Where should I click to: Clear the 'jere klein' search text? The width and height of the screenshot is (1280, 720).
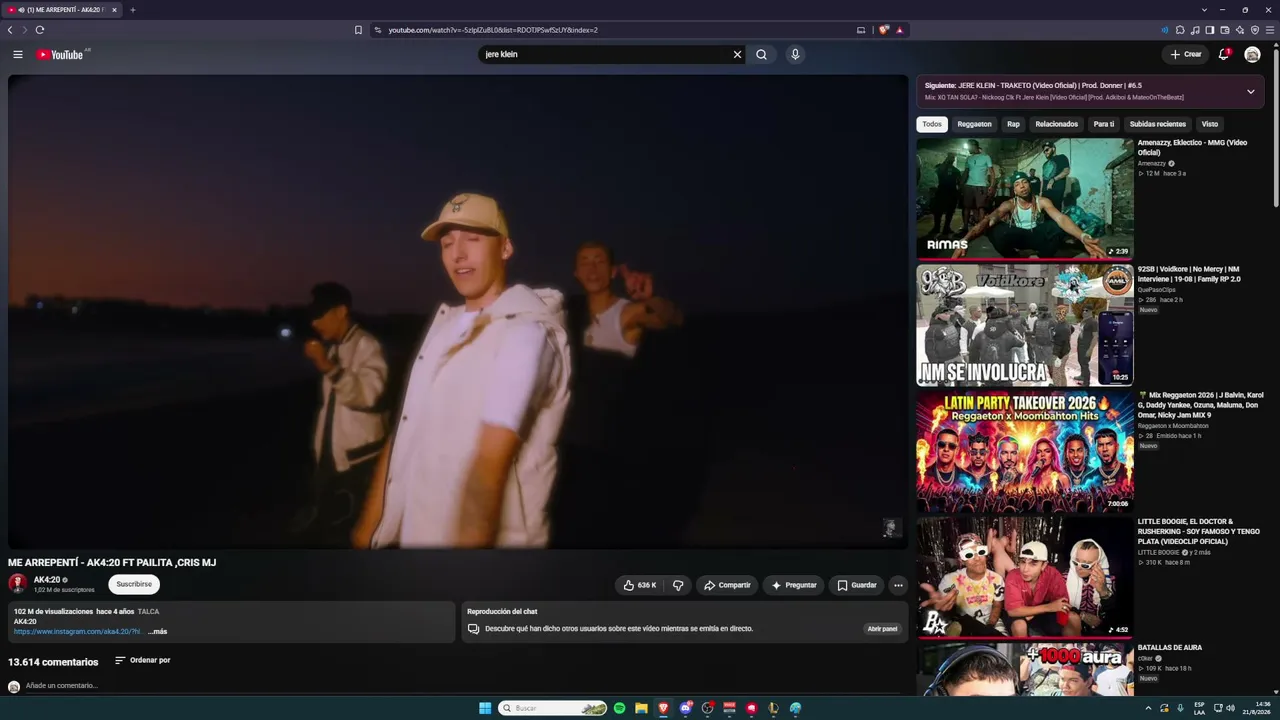pos(737,55)
